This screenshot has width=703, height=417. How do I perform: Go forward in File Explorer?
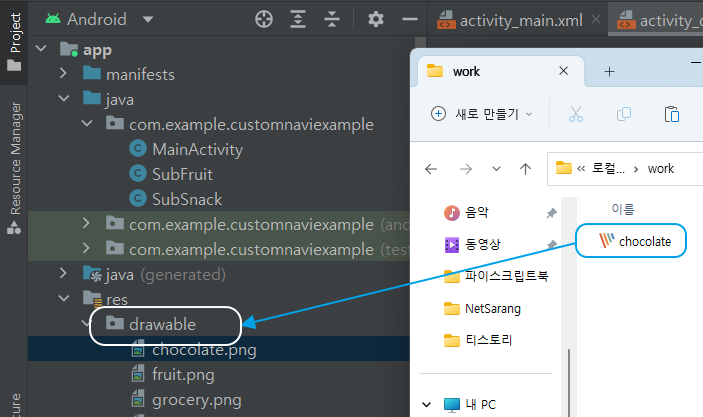(x=466, y=169)
